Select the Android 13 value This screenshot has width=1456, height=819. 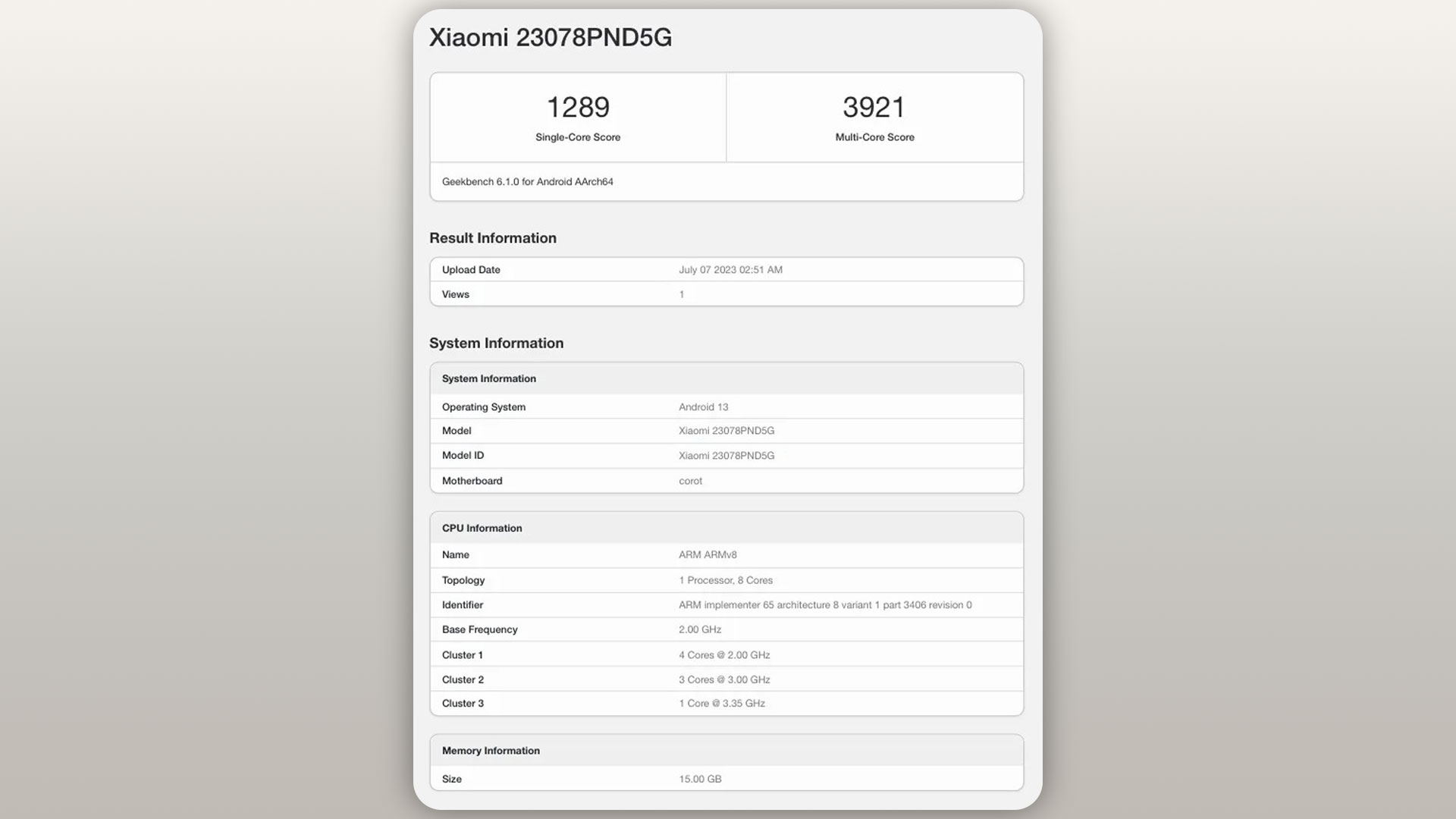click(704, 407)
